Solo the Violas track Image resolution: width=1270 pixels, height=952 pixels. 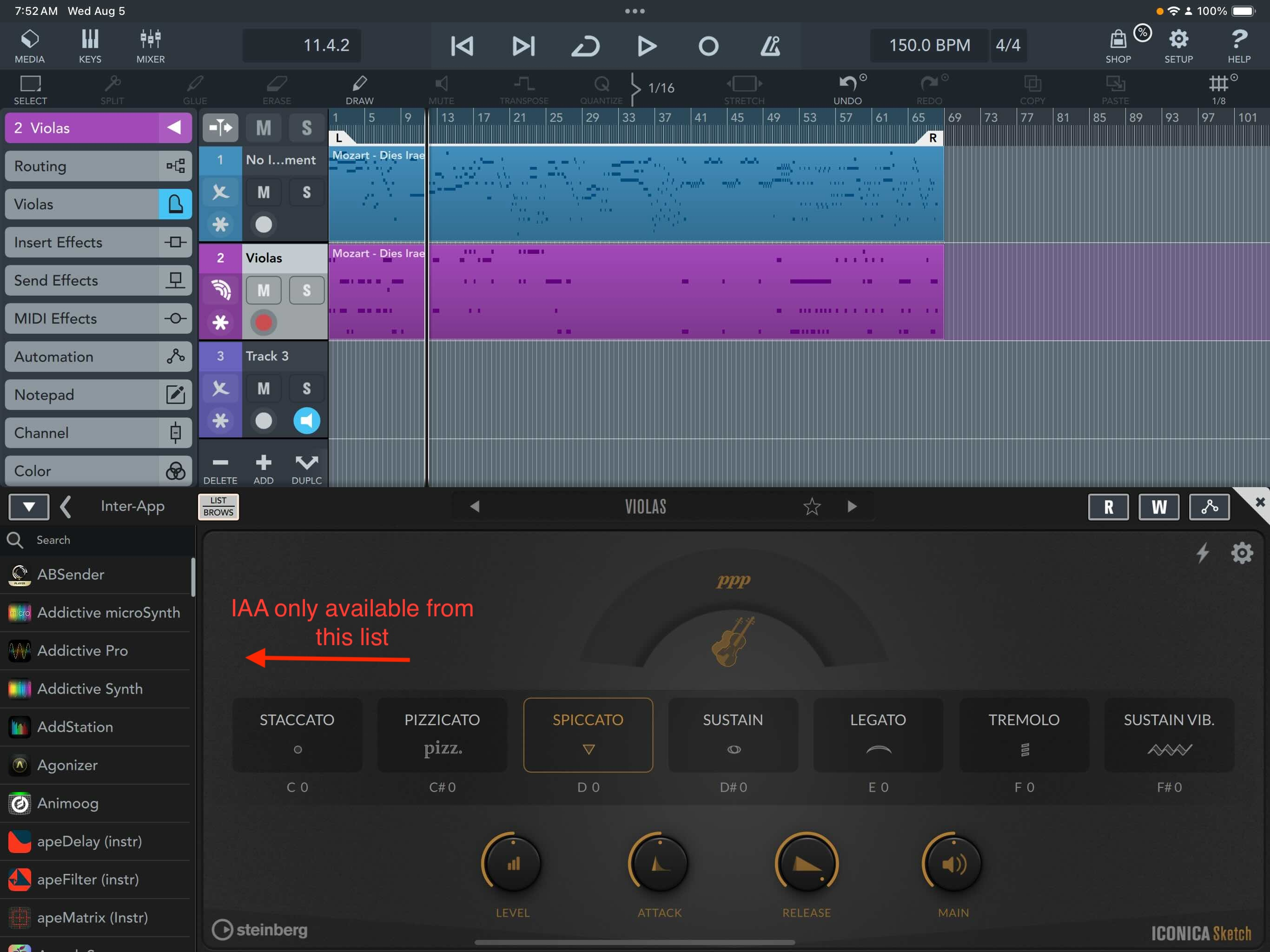pyautogui.click(x=307, y=290)
